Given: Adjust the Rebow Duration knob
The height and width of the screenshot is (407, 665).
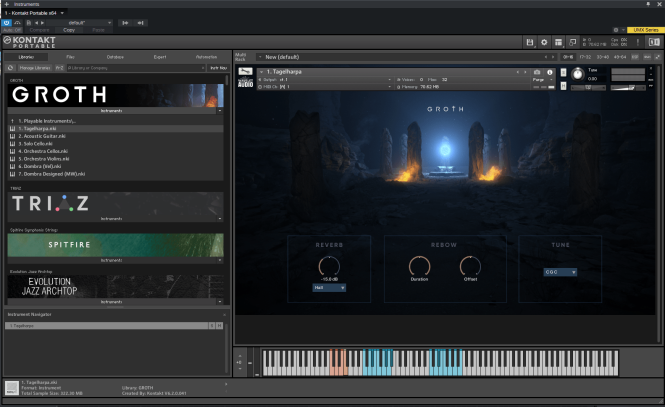Looking at the screenshot, I should [419, 267].
